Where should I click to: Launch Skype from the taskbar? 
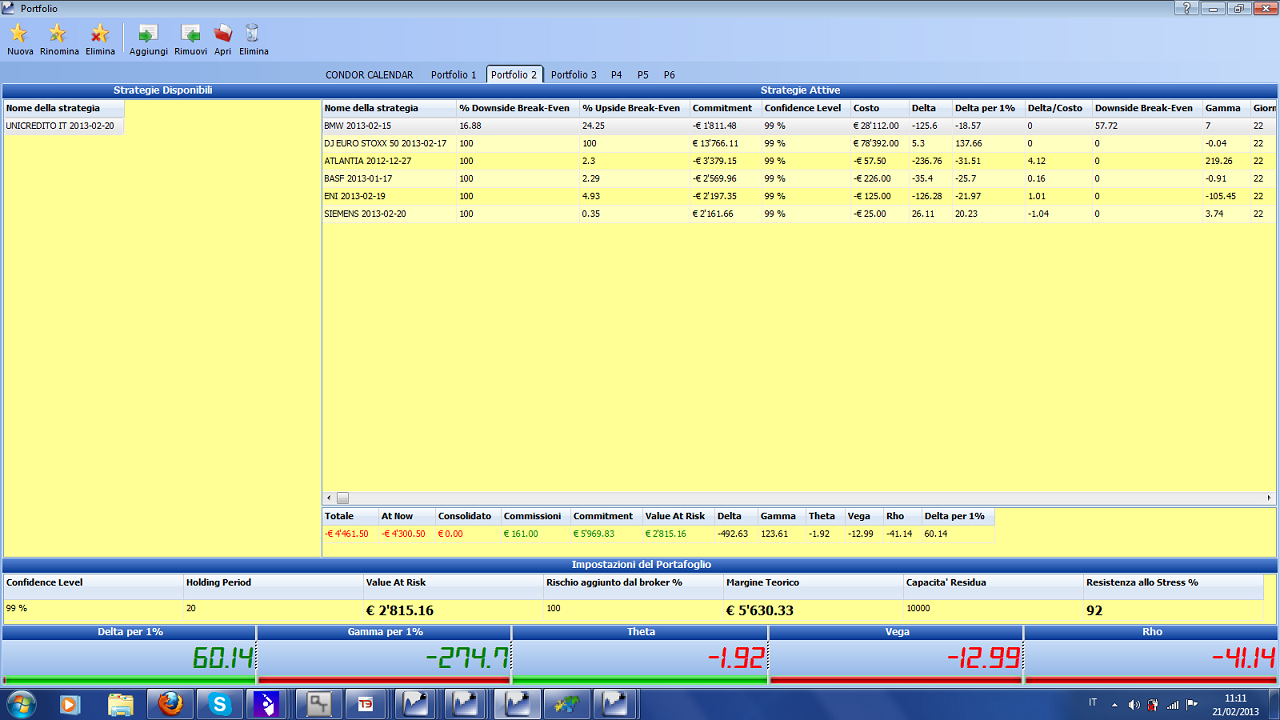(x=220, y=704)
